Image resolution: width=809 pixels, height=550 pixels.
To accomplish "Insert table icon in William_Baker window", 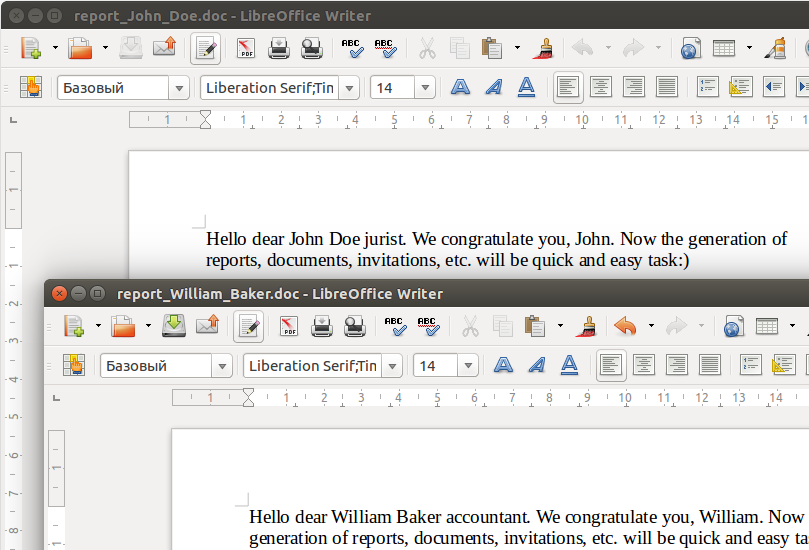I will [767, 327].
